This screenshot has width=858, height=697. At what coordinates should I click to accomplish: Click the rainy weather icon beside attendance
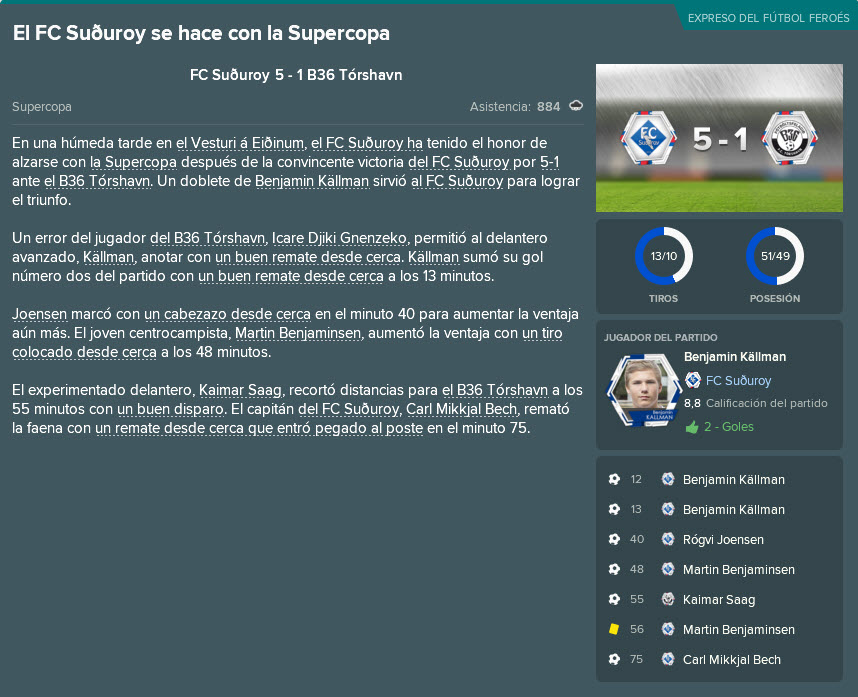[576, 106]
